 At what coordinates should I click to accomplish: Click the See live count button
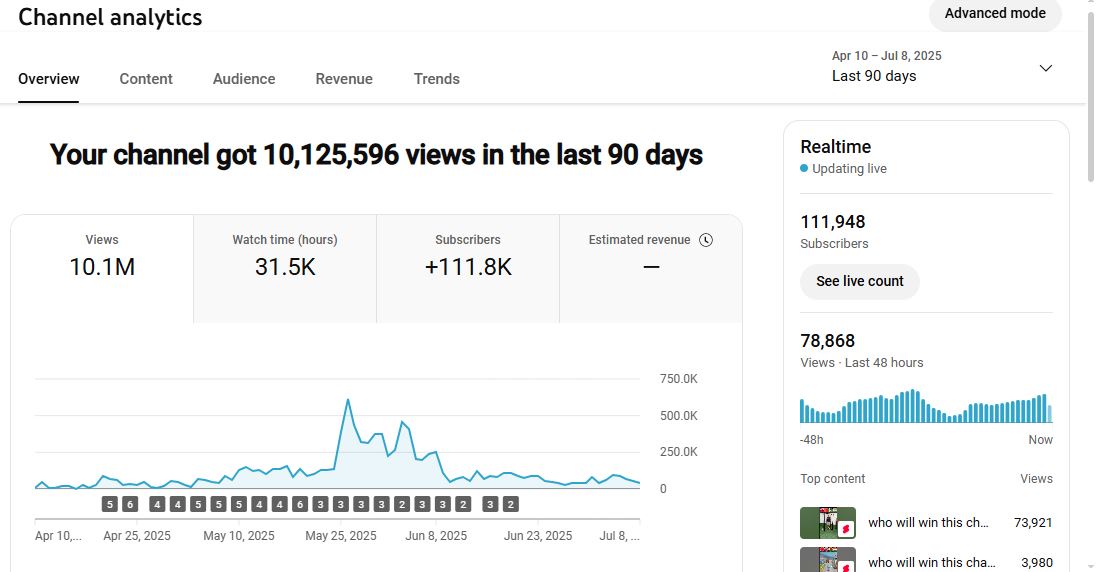pos(860,281)
